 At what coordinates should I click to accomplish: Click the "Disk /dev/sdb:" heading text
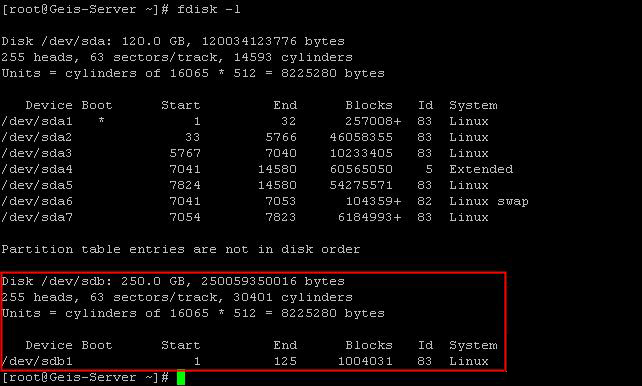point(57,281)
